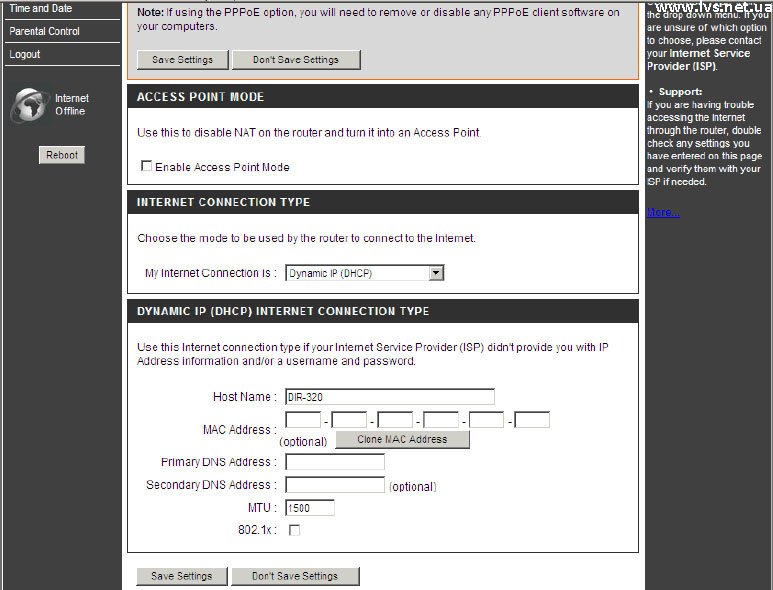
Task: Click the Host Name input field
Action: click(389, 397)
